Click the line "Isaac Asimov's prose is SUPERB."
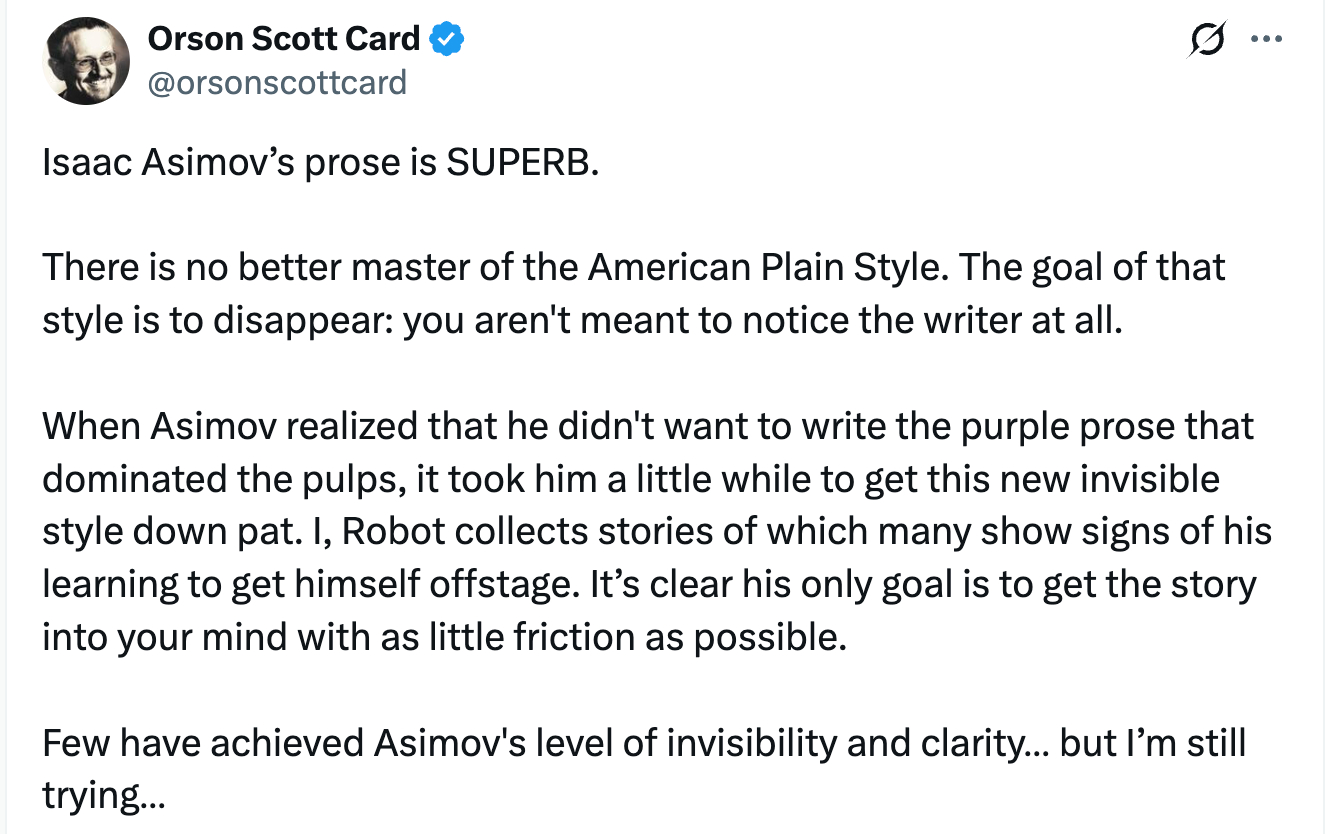 tap(320, 162)
